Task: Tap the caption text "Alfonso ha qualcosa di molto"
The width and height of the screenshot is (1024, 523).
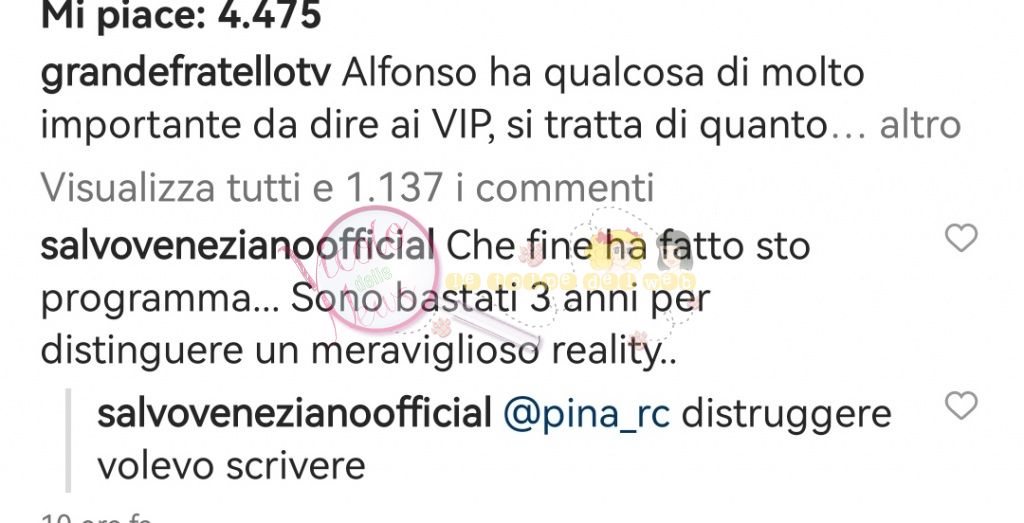Action: pyautogui.click(x=603, y=73)
